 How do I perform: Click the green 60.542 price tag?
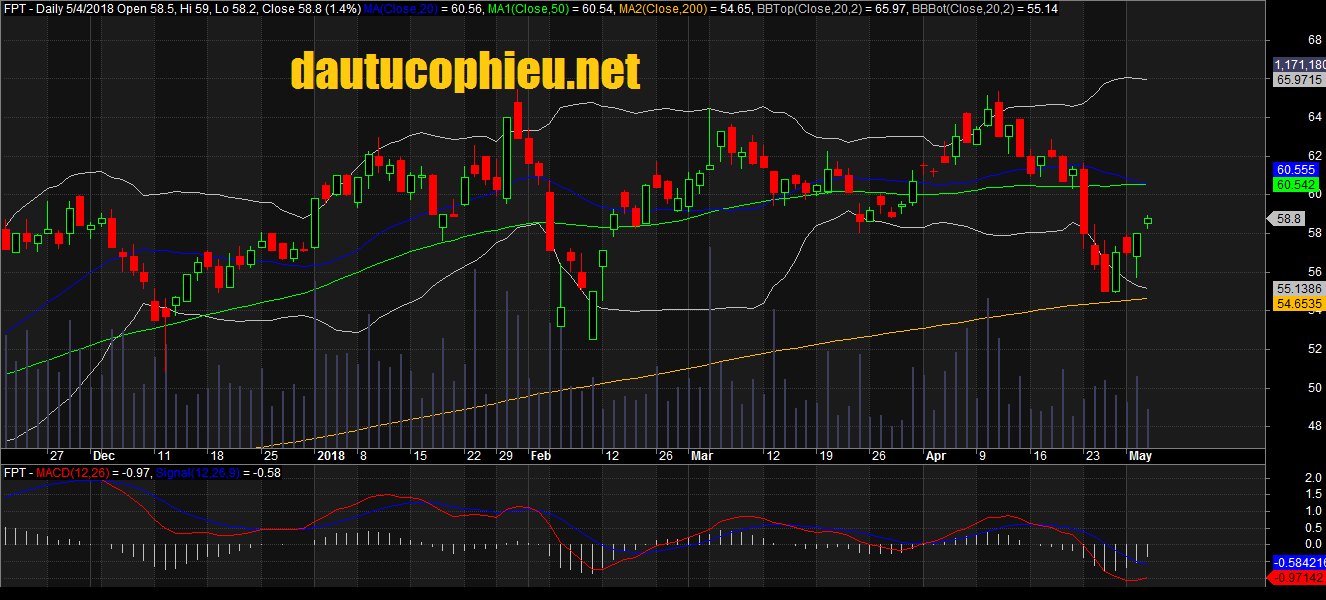(1296, 185)
